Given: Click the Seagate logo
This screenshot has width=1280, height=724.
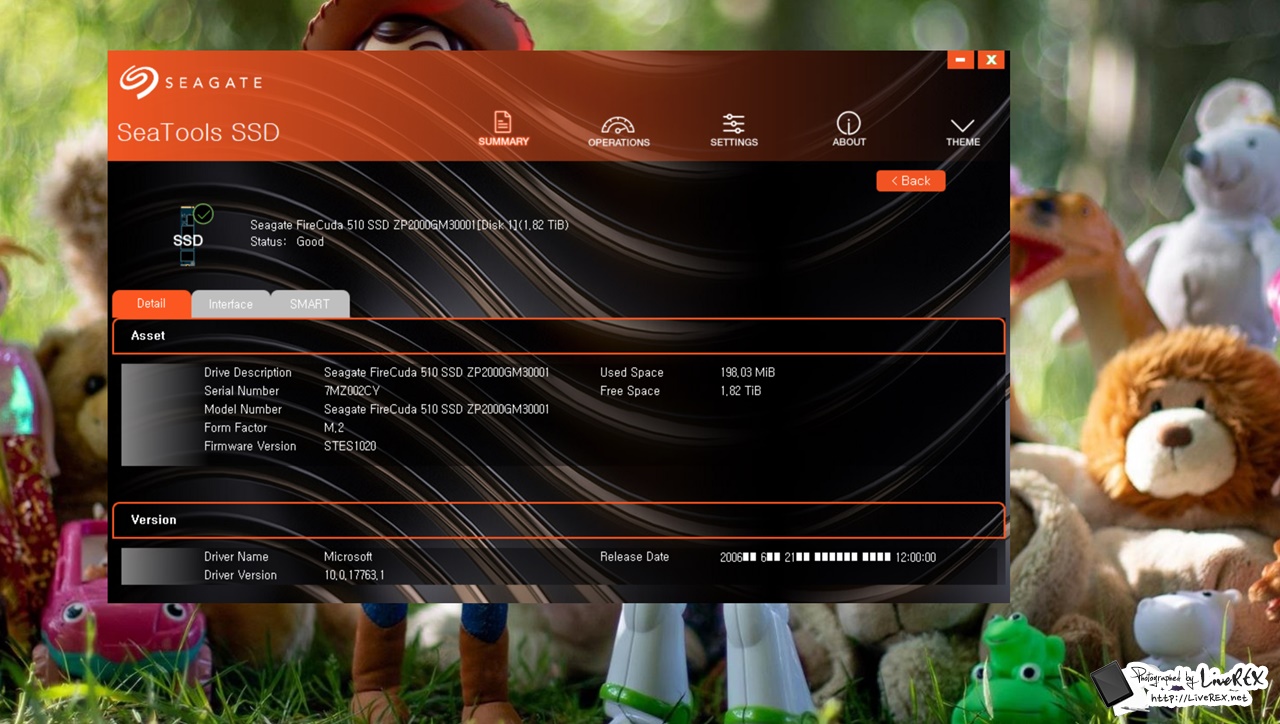Looking at the screenshot, I should pyautogui.click(x=190, y=82).
